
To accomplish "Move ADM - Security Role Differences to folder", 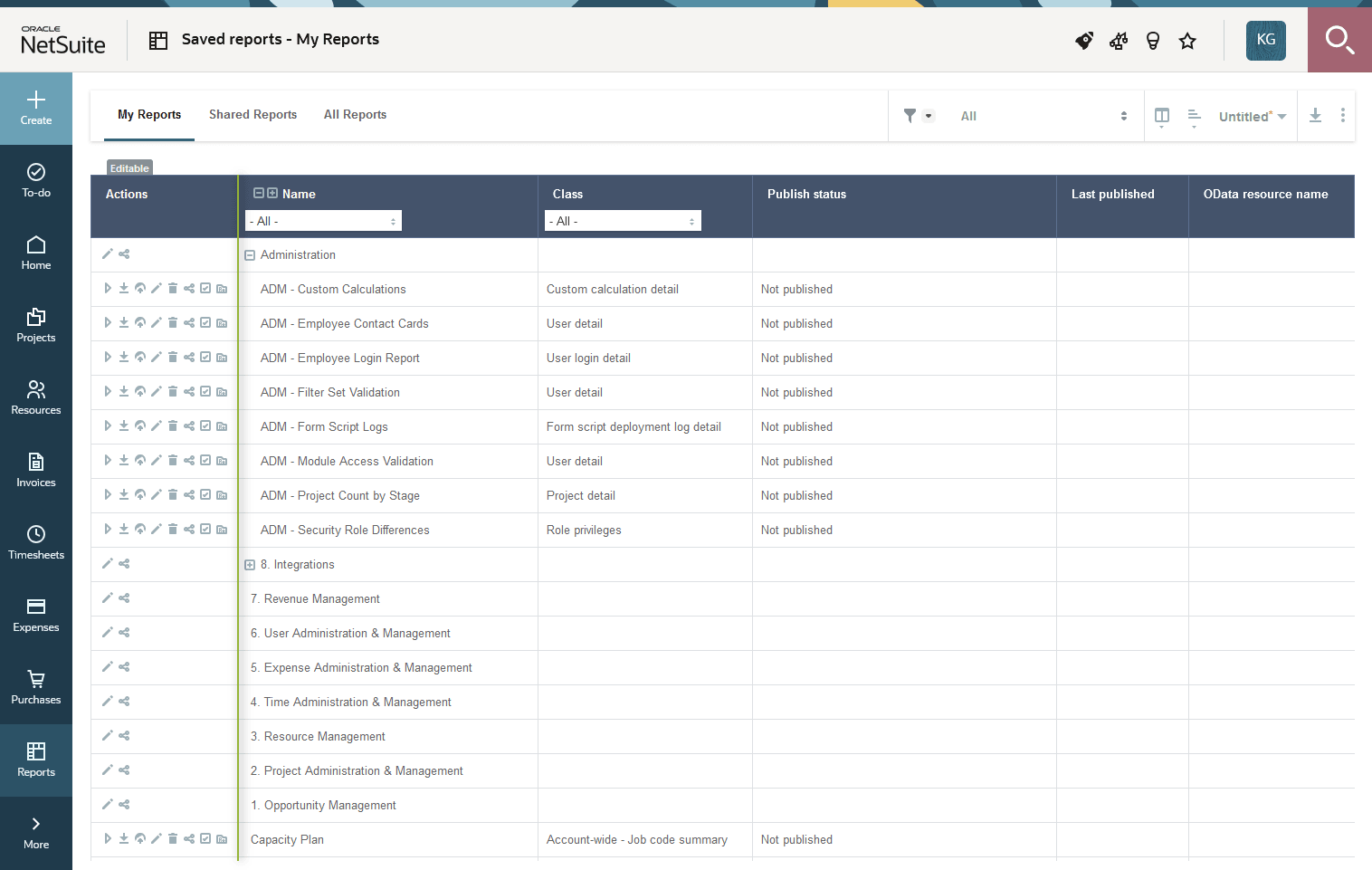I will (x=222, y=530).
